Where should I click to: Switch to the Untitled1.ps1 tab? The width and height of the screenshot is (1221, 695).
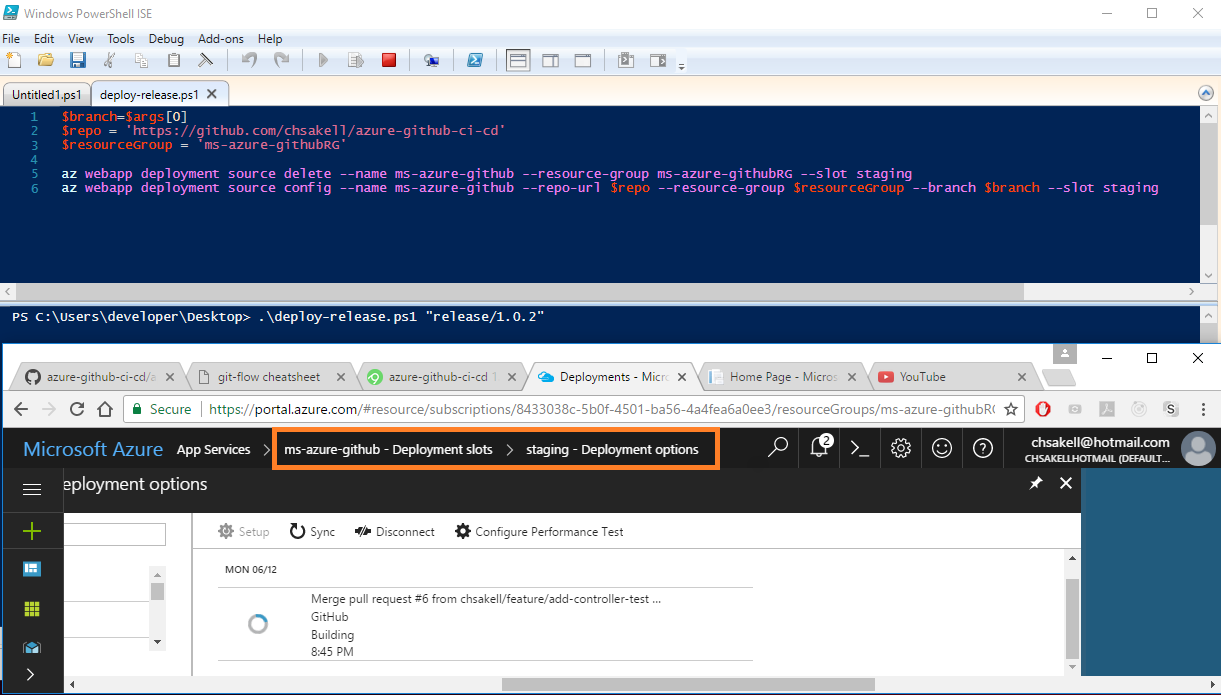pyautogui.click(x=46, y=95)
